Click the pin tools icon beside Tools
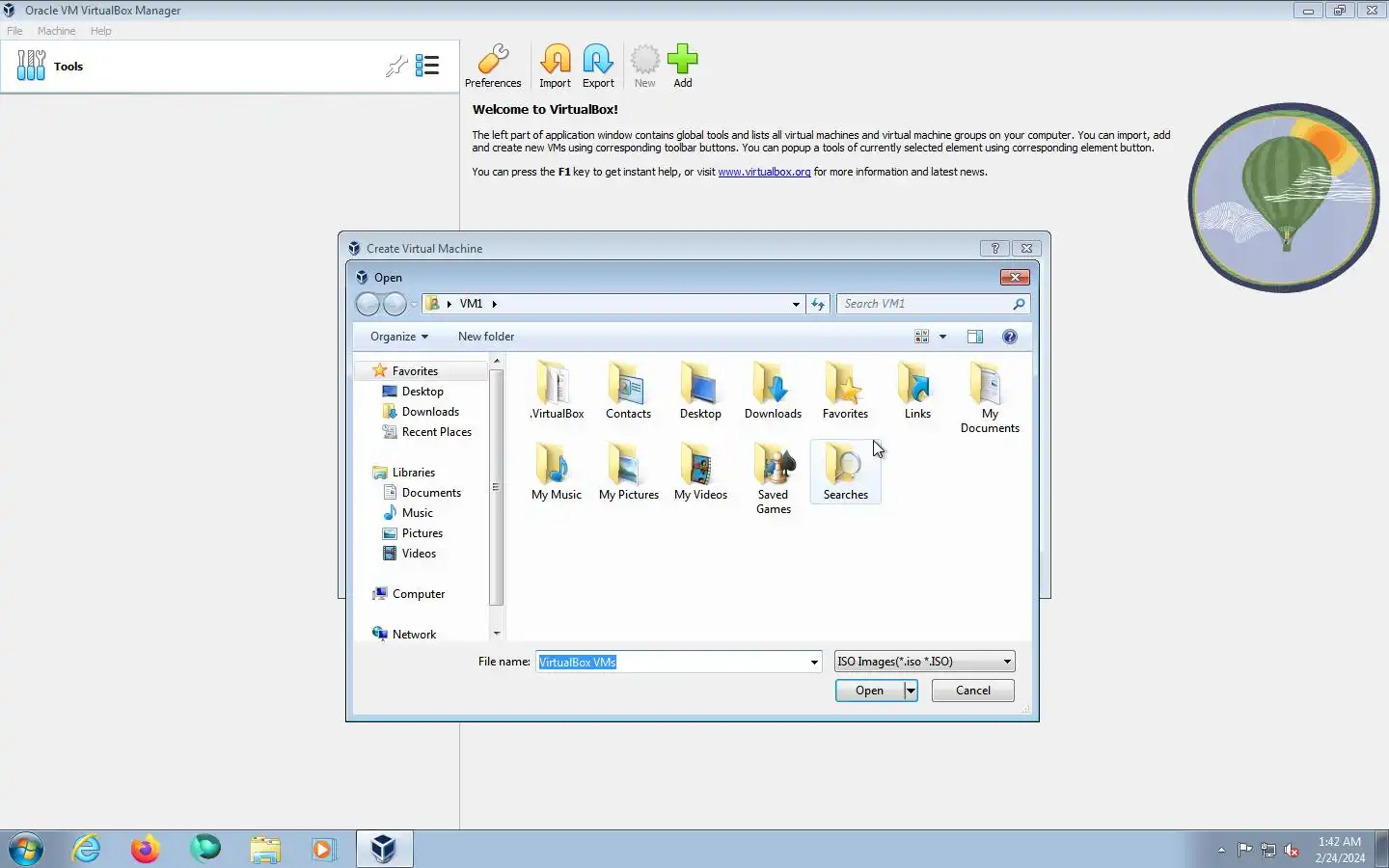Image resolution: width=1389 pixels, height=868 pixels. click(x=395, y=66)
